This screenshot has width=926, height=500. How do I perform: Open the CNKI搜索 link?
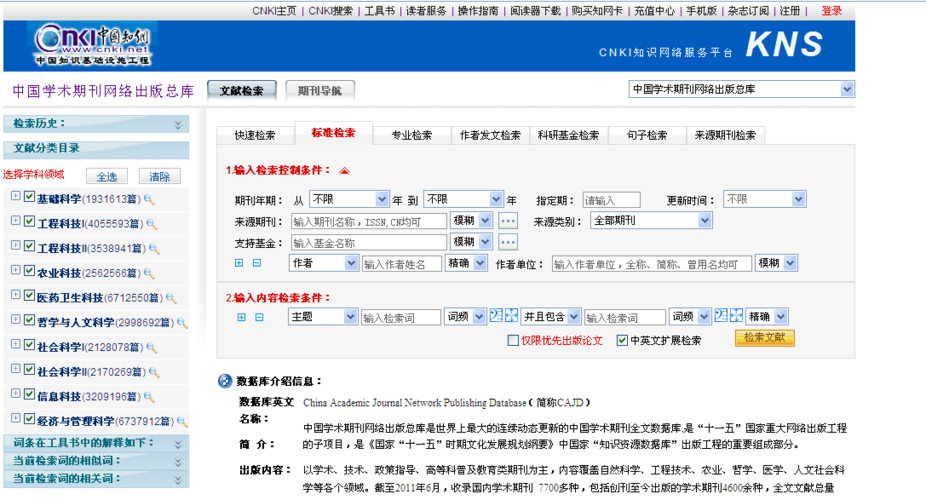tap(331, 11)
